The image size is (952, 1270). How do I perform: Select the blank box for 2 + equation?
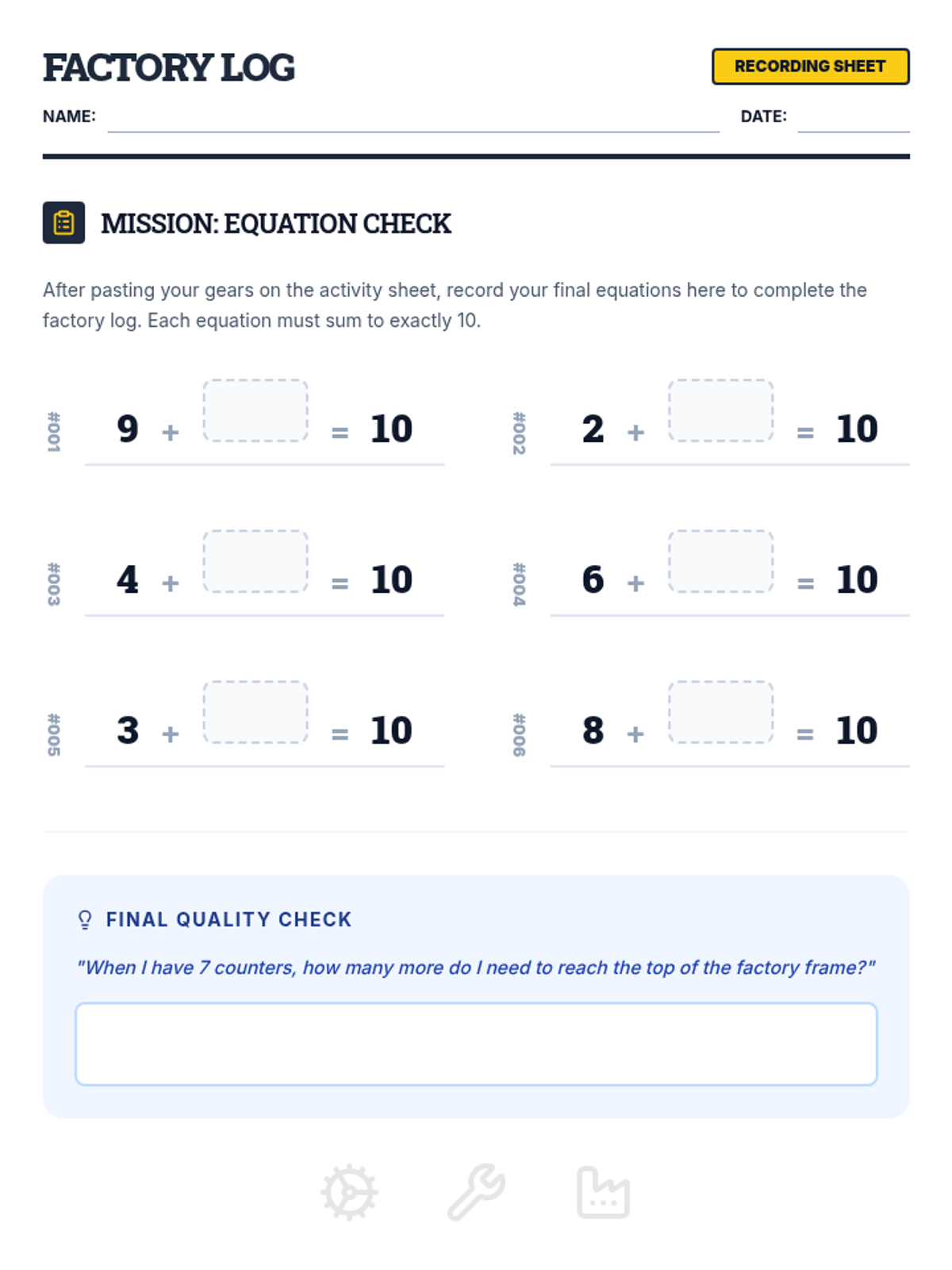[720, 410]
